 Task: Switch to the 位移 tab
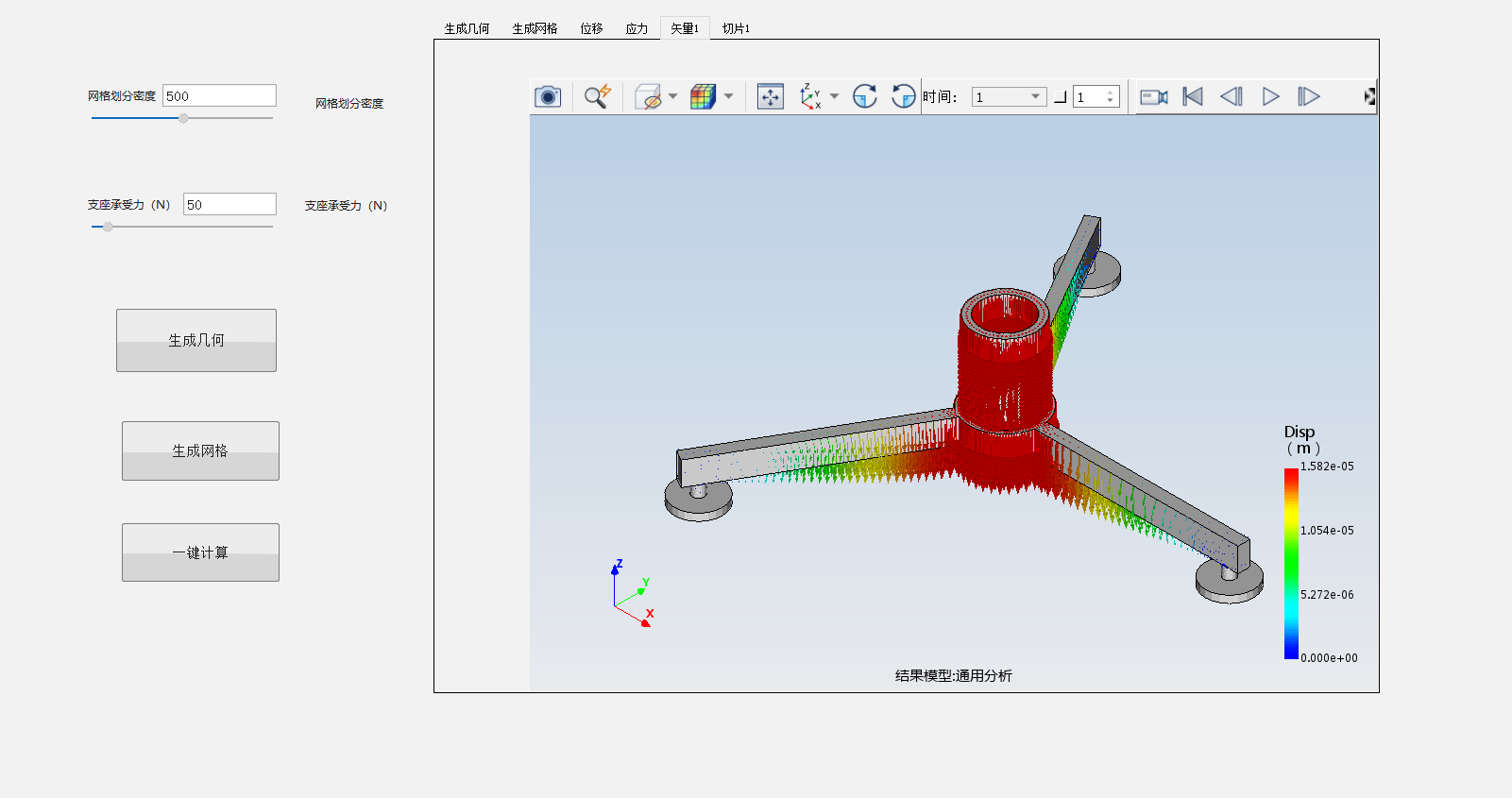591,28
